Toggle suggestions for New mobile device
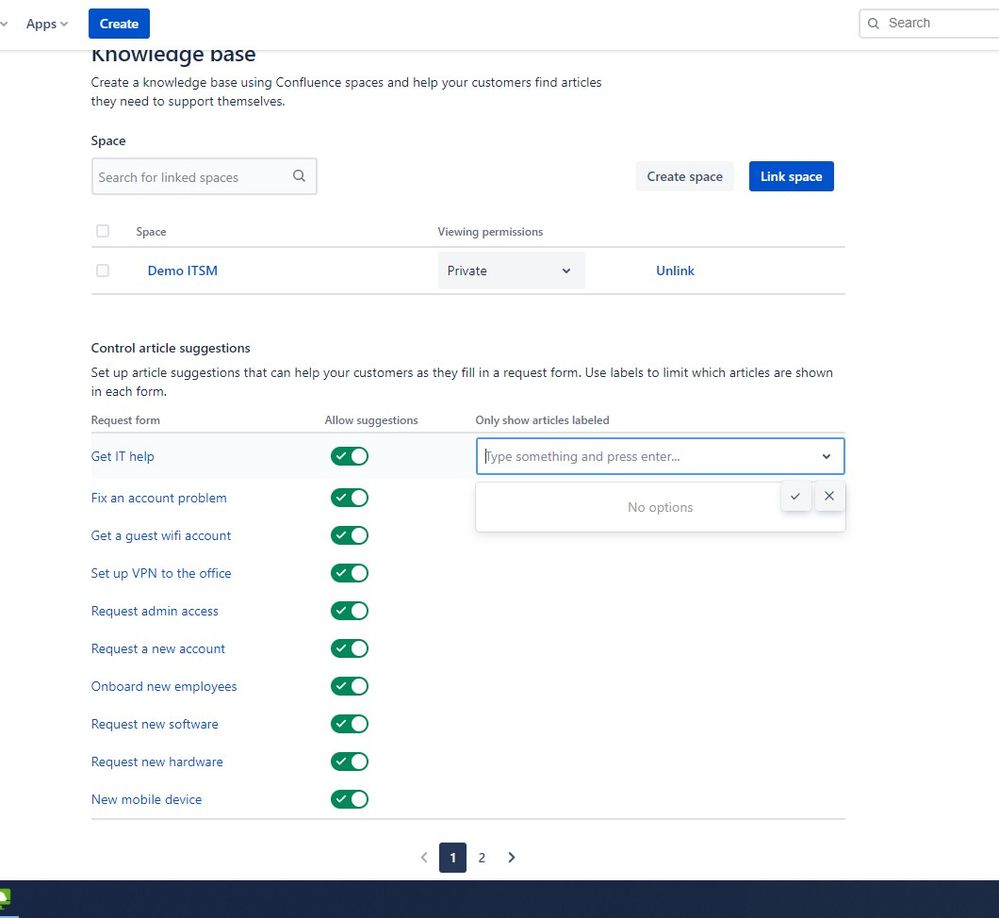 pos(349,799)
